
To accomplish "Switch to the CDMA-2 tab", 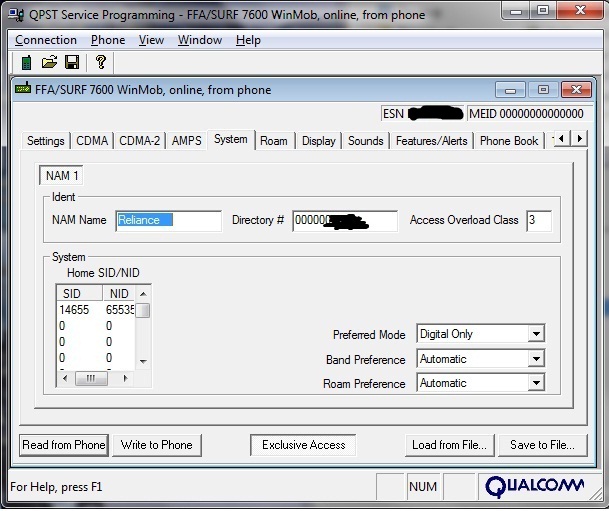I will (x=139, y=141).
